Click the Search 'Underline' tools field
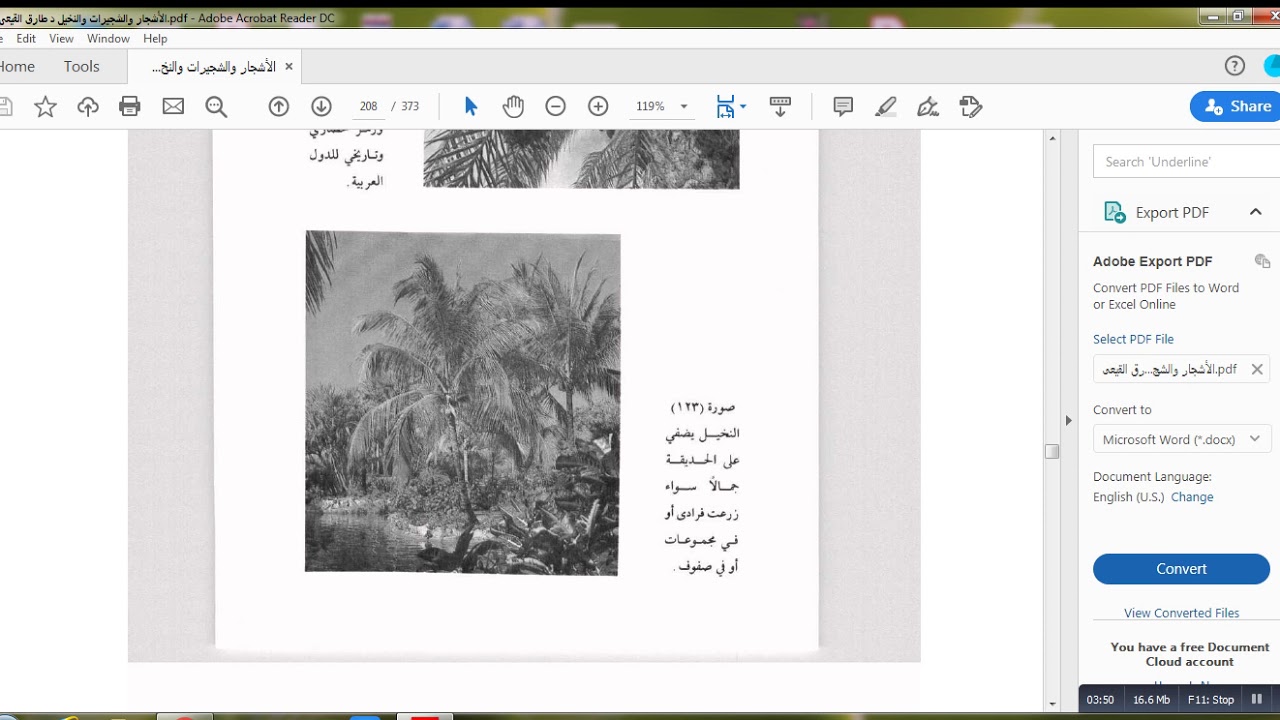The height and width of the screenshot is (720, 1280). point(1188,161)
